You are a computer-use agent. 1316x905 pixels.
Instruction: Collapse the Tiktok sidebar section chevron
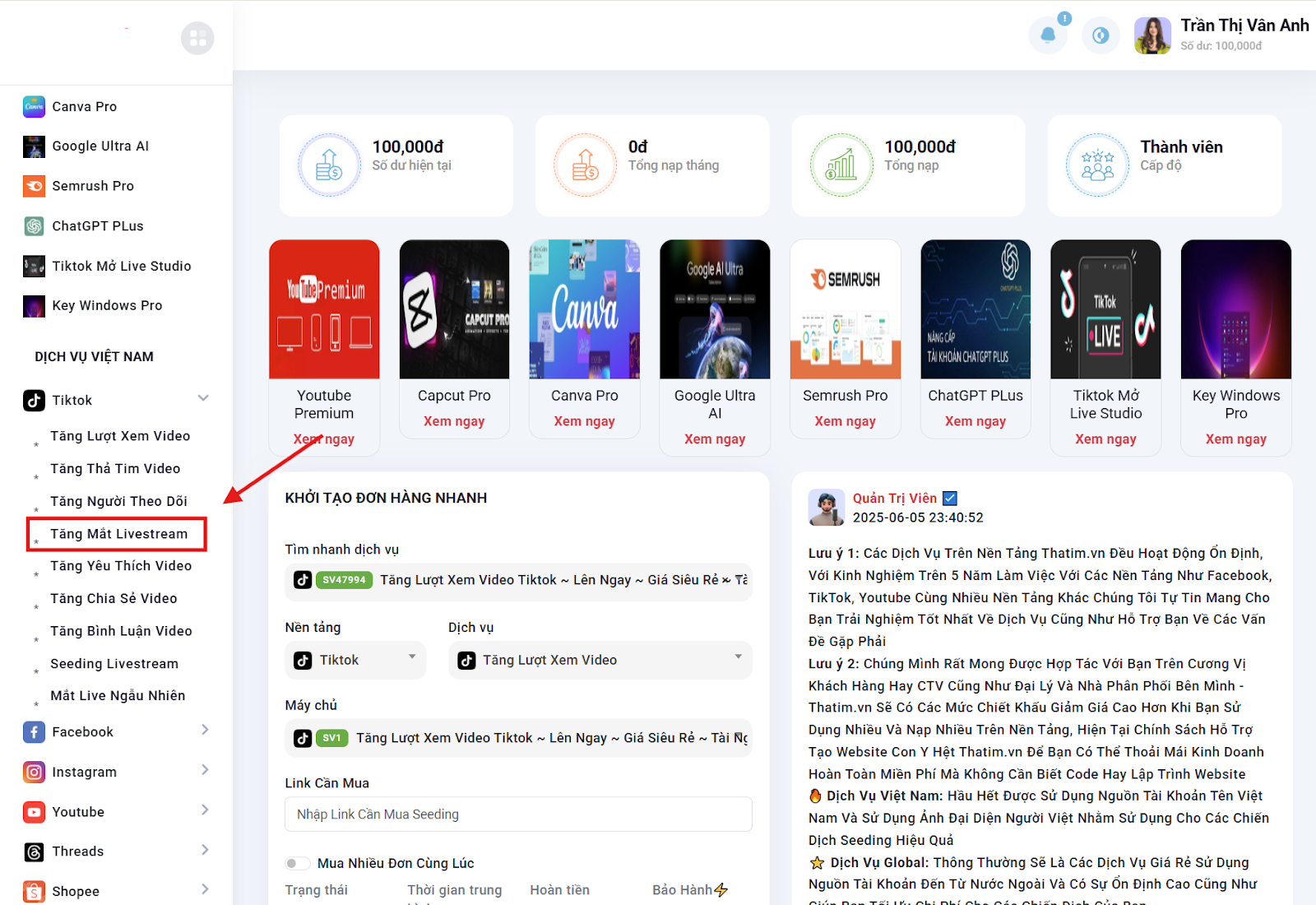click(x=203, y=398)
